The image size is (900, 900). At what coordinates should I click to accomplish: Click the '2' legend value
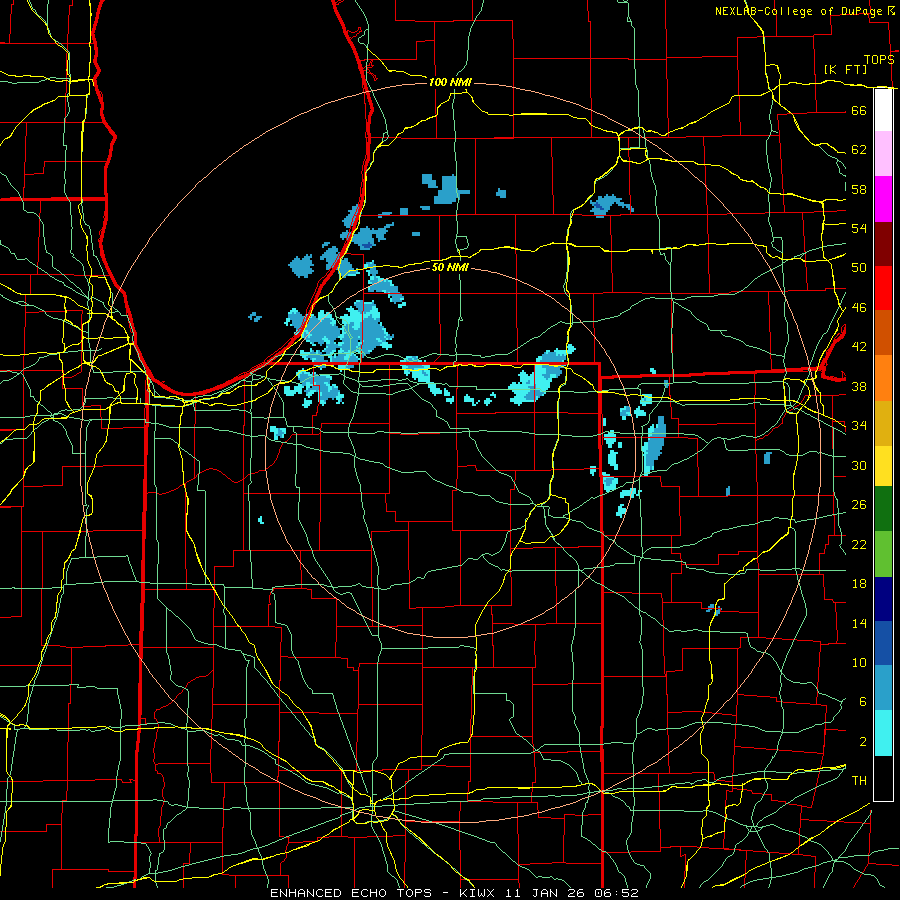[862, 742]
